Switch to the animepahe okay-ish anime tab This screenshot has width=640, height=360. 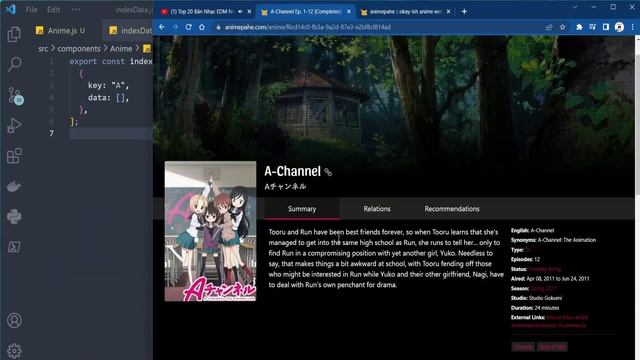[x=405, y=11]
